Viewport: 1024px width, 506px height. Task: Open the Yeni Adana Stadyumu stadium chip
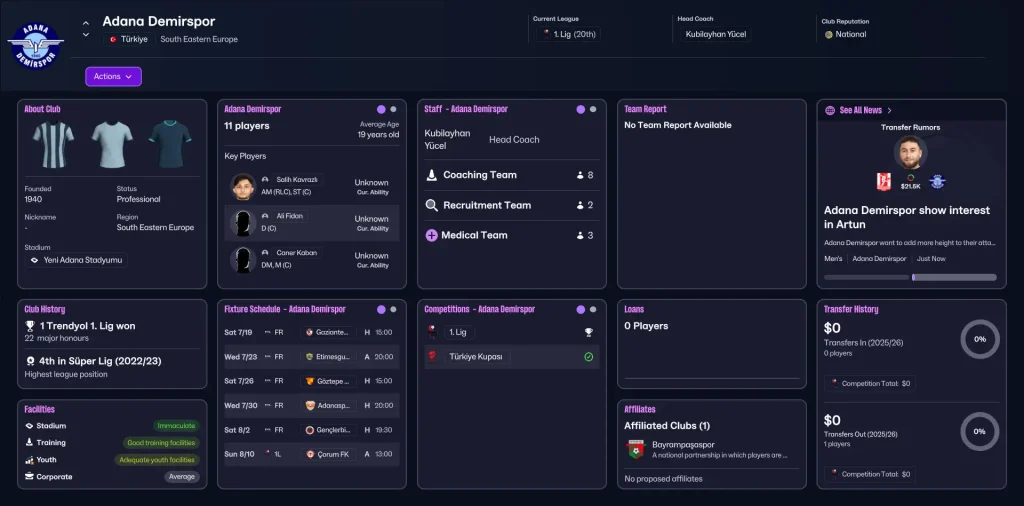pos(76,260)
